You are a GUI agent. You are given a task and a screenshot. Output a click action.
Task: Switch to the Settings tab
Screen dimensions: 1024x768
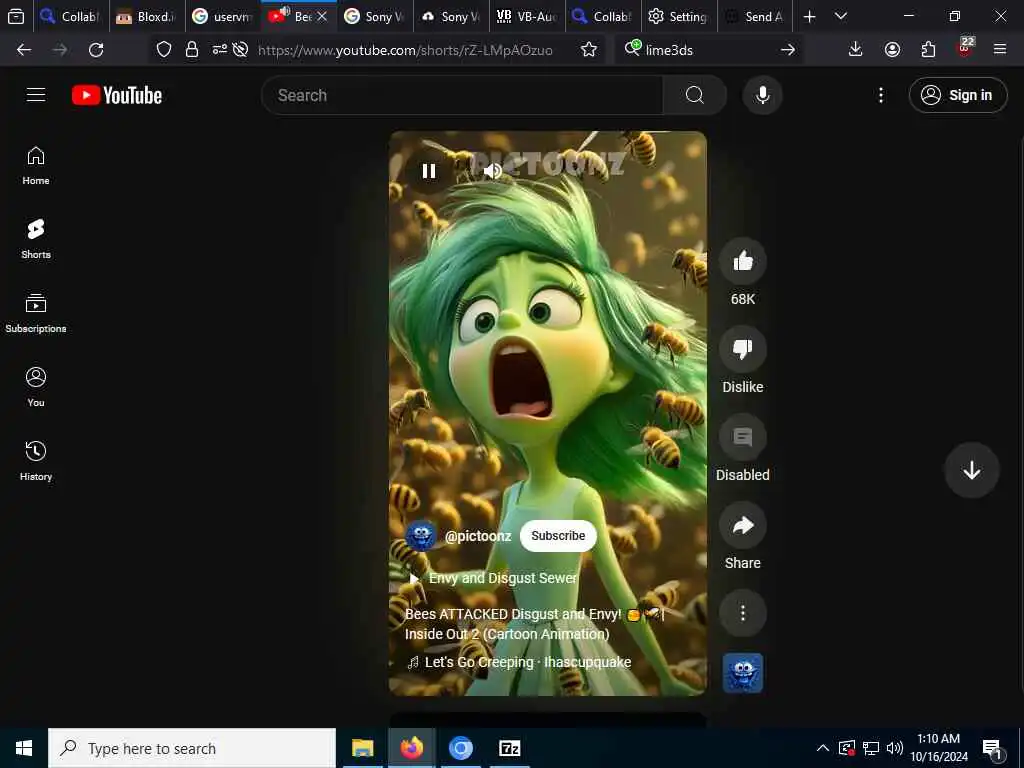click(x=679, y=16)
